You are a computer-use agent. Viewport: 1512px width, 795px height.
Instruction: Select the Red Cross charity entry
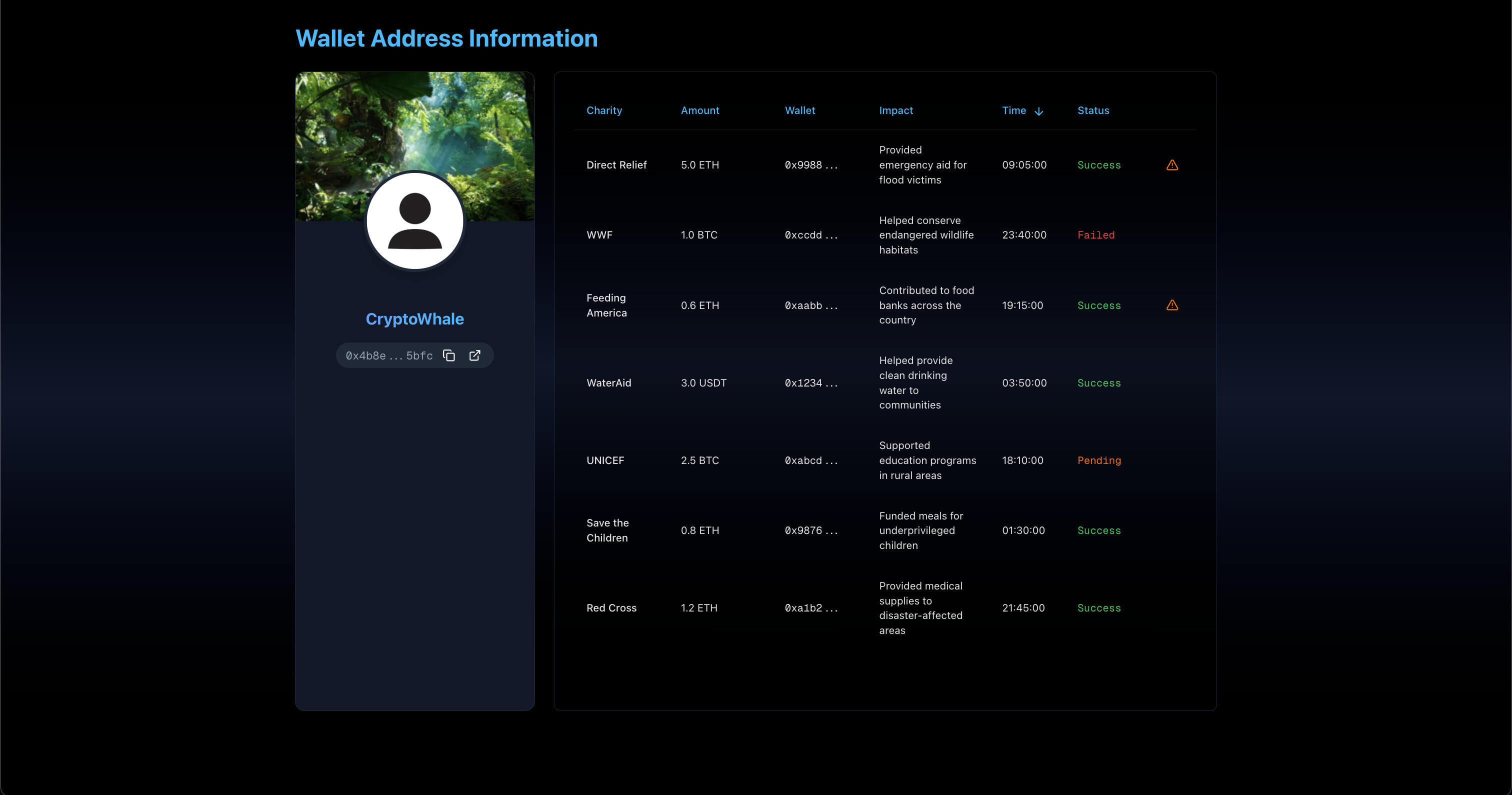coord(611,607)
